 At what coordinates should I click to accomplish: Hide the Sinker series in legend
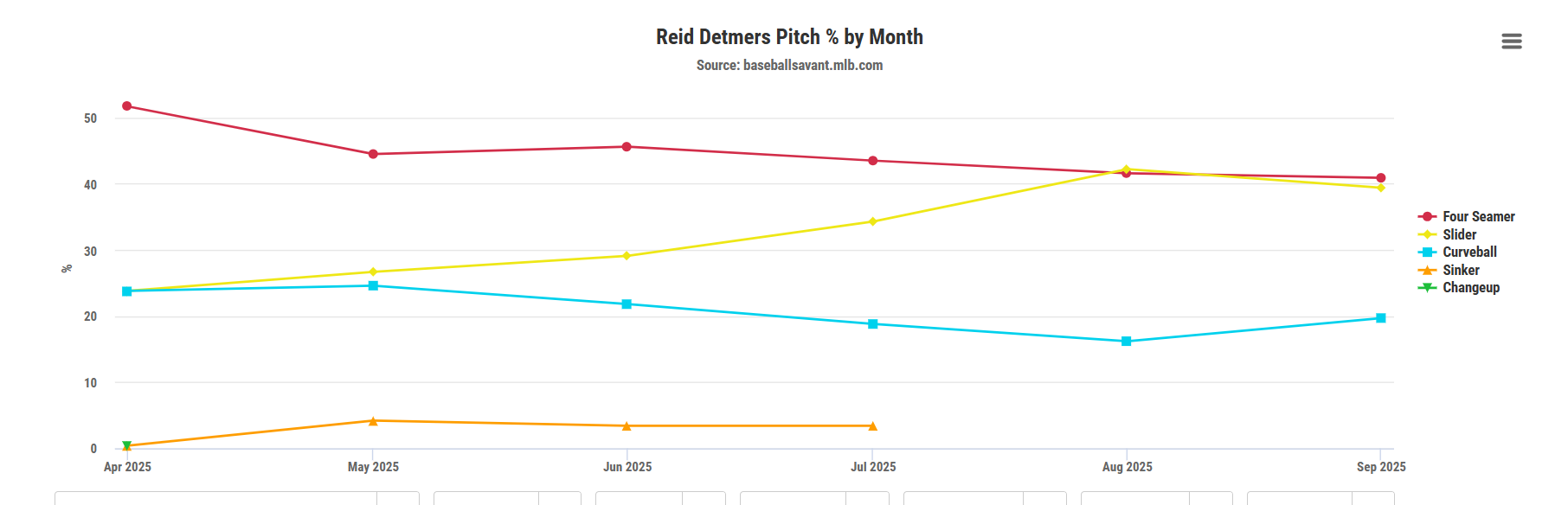[x=1461, y=270]
